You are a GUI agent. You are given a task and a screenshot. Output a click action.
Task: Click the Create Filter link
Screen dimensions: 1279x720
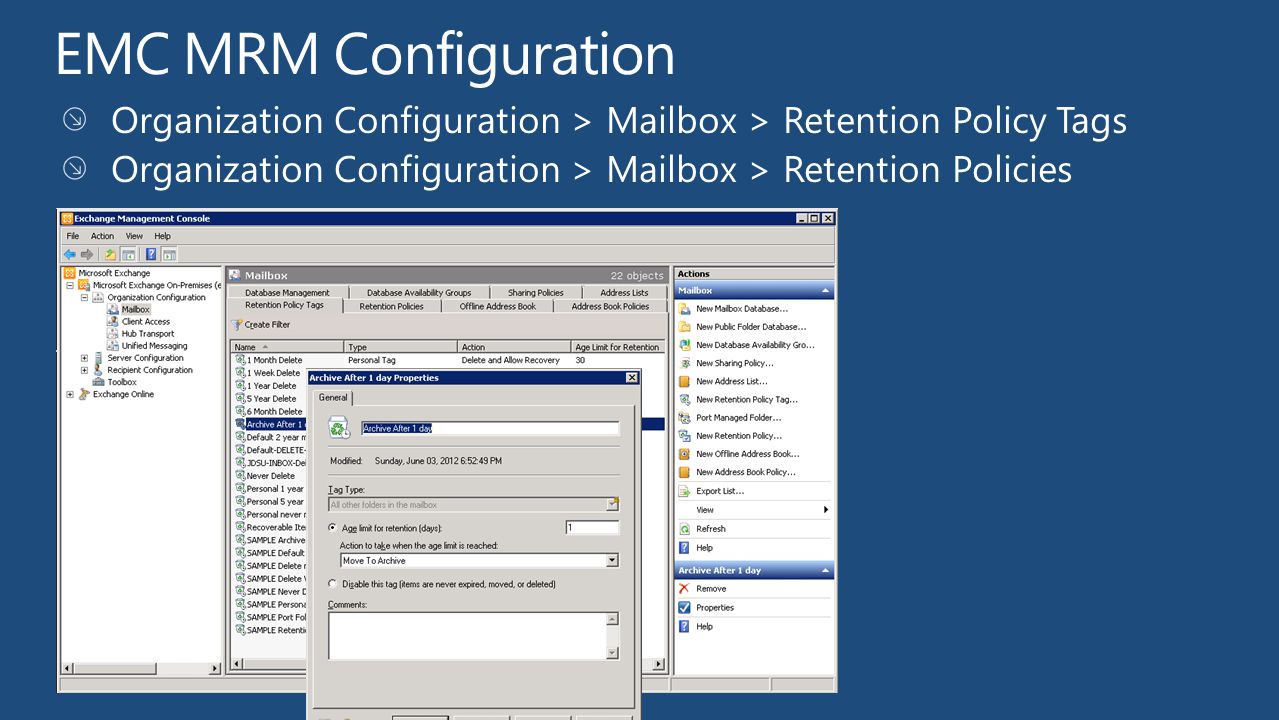point(267,325)
